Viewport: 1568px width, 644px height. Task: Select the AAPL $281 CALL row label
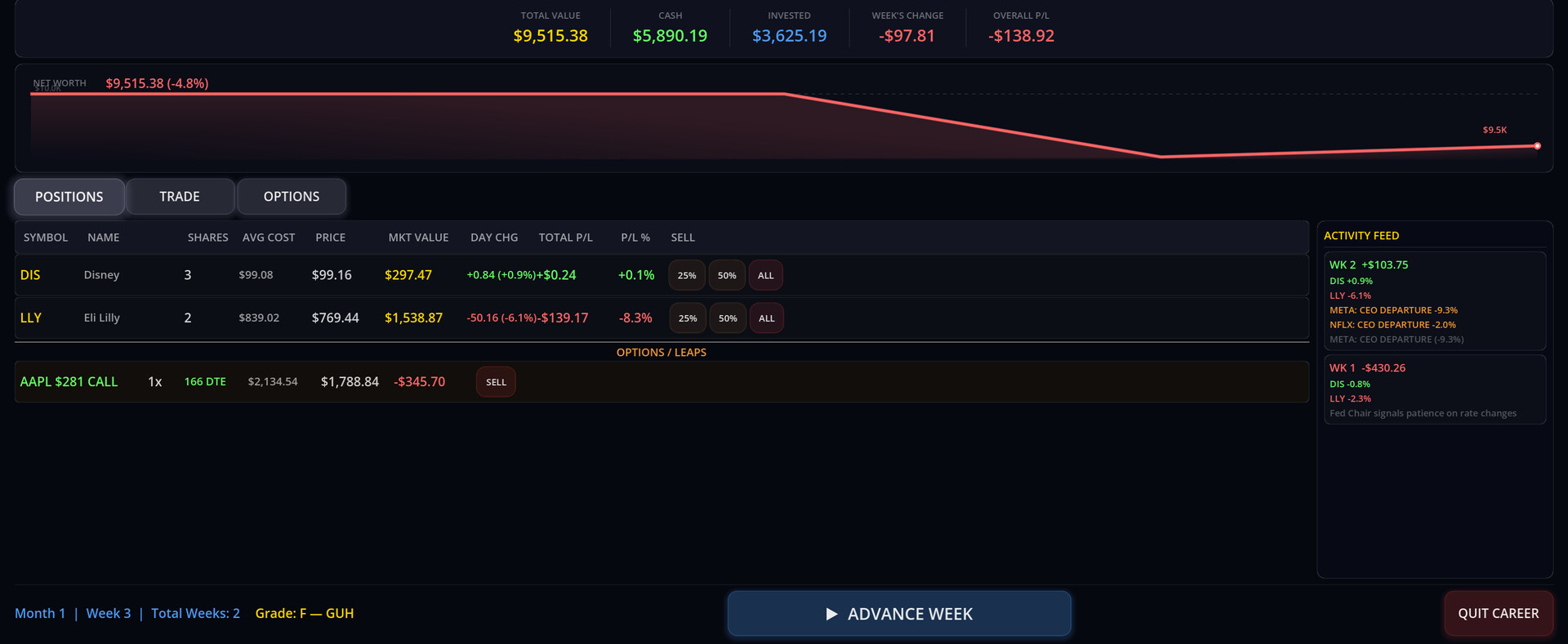[69, 382]
